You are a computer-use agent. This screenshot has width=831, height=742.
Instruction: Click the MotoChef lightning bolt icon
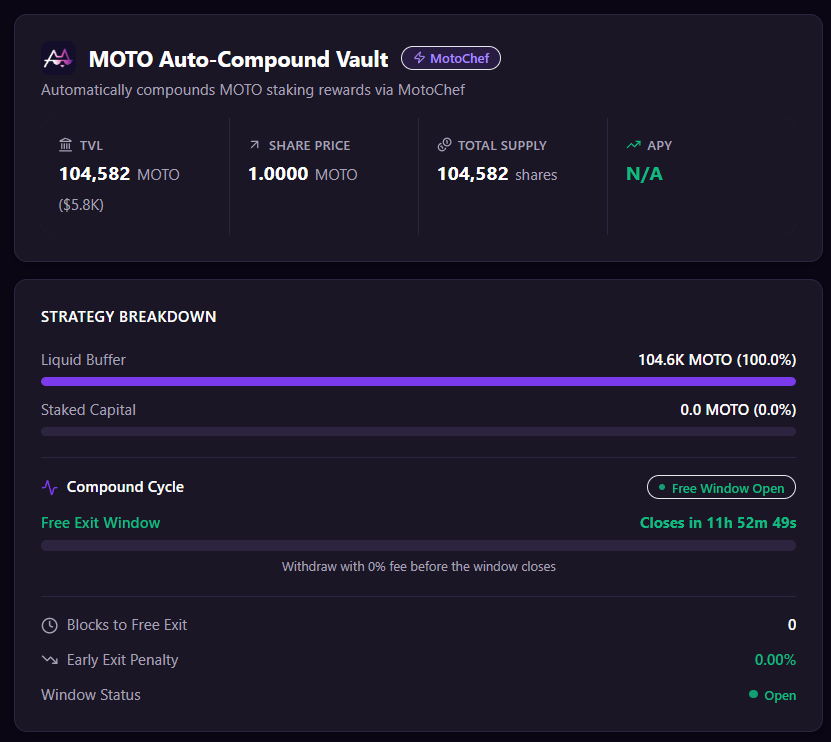coord(419,58)
